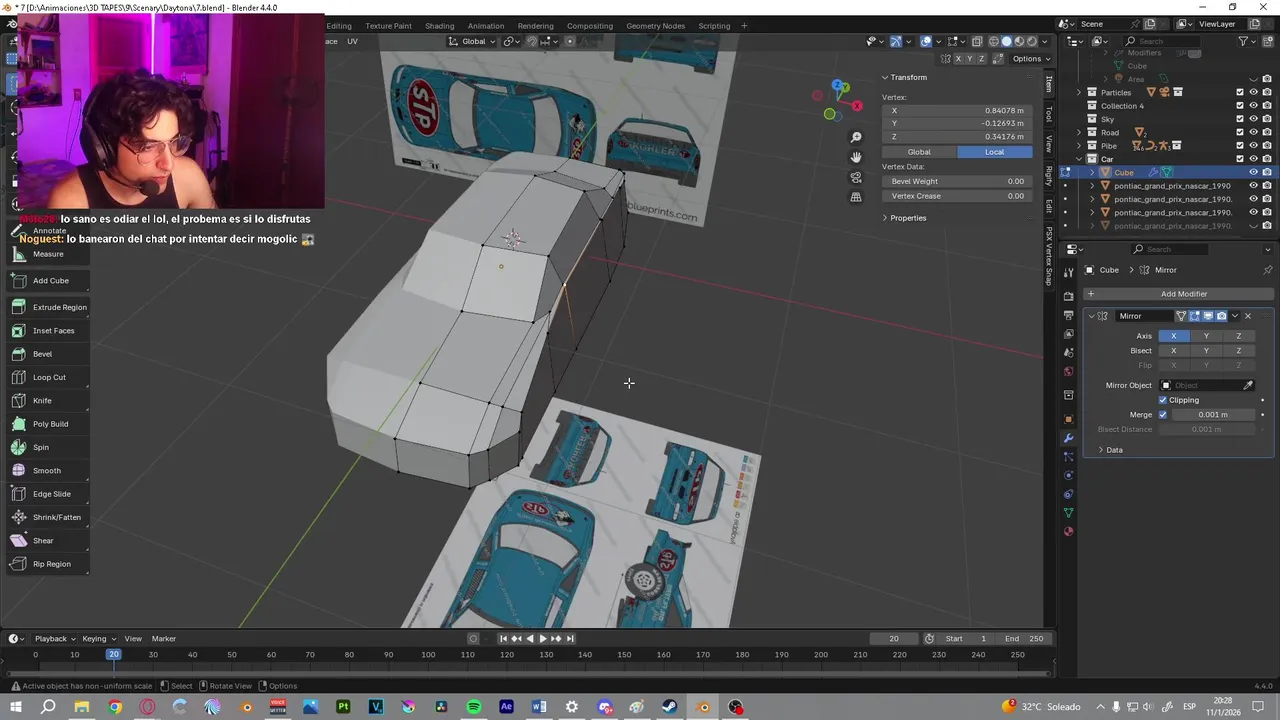The height and width of the screenshot is (720, 1280).
Task: Open the Playback dropdown in timeline
Action: click(55, 639)
